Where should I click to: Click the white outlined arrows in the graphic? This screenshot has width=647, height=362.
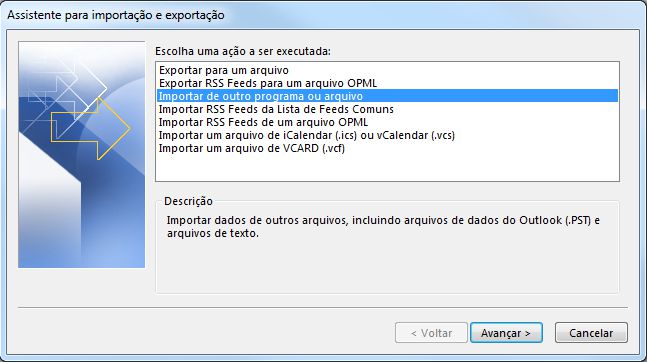pyautogui.click(x=66, y=95)
